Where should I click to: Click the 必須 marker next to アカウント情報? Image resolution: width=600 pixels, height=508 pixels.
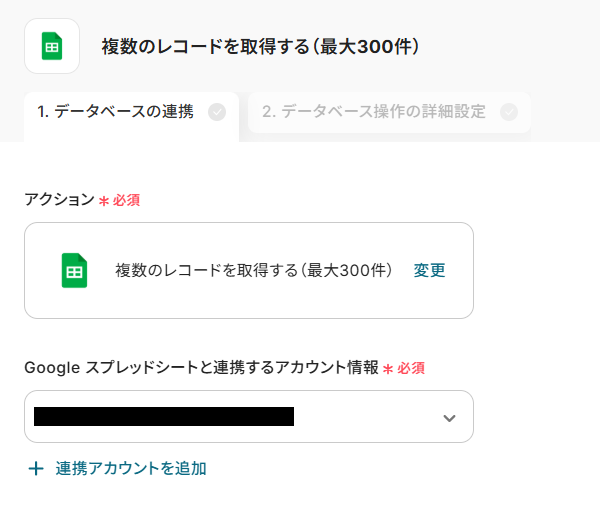coord(411,368)
